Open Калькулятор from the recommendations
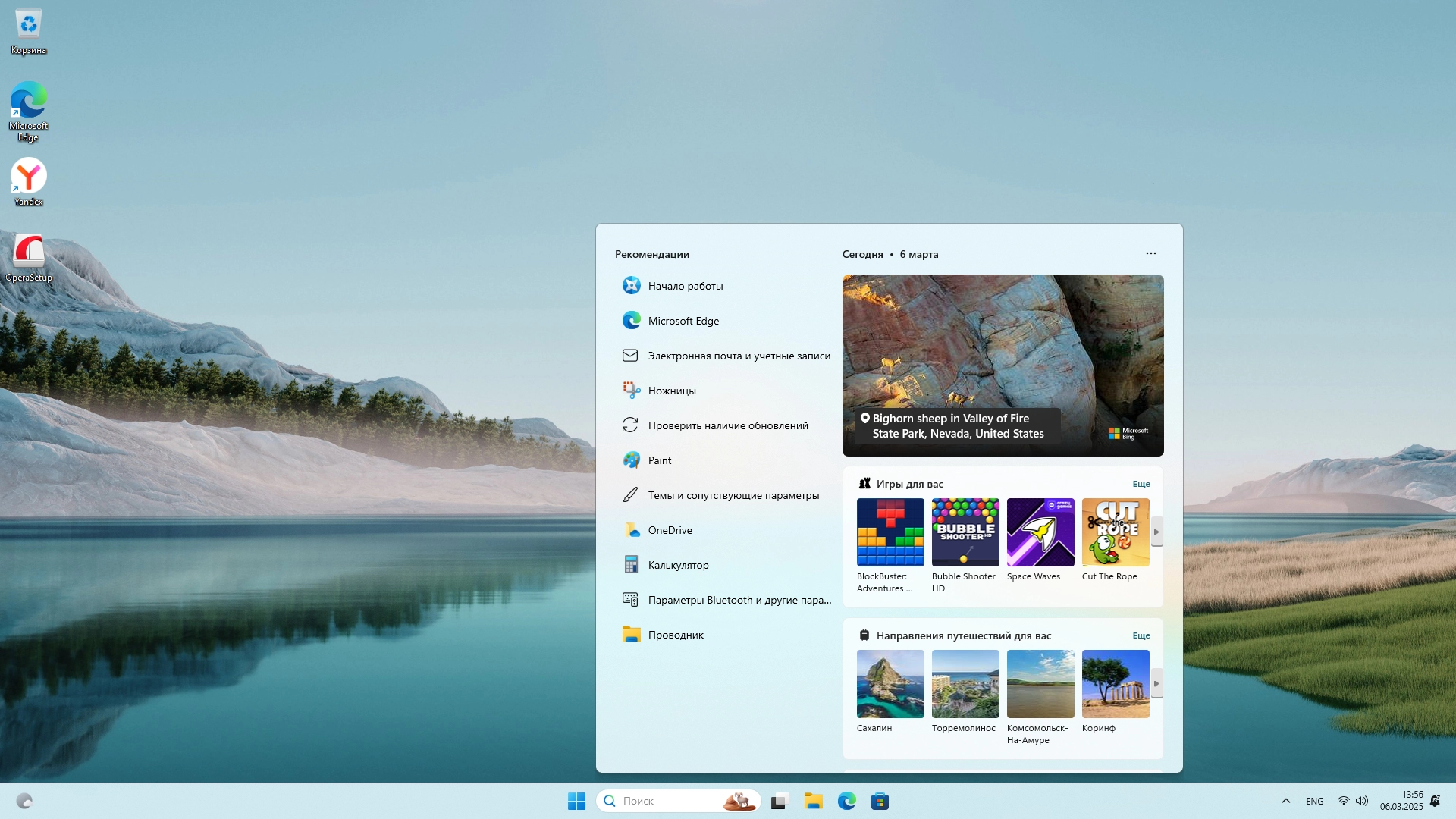This screenshot has width=1456, height=819. pos(677,565)
